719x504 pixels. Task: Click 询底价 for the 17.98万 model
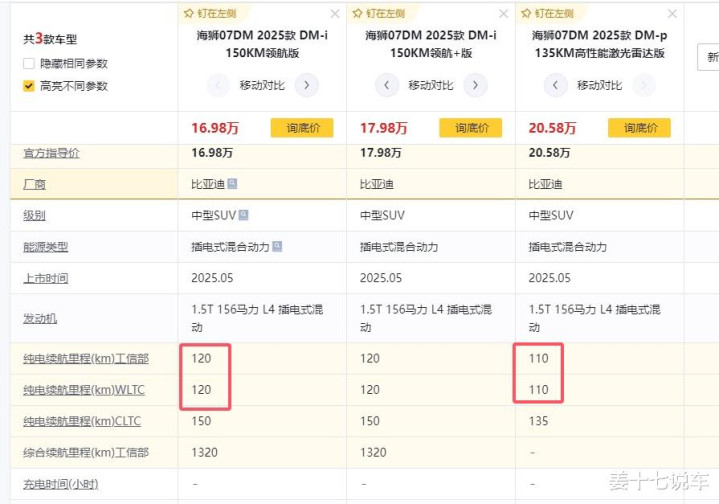coord(471,128)
